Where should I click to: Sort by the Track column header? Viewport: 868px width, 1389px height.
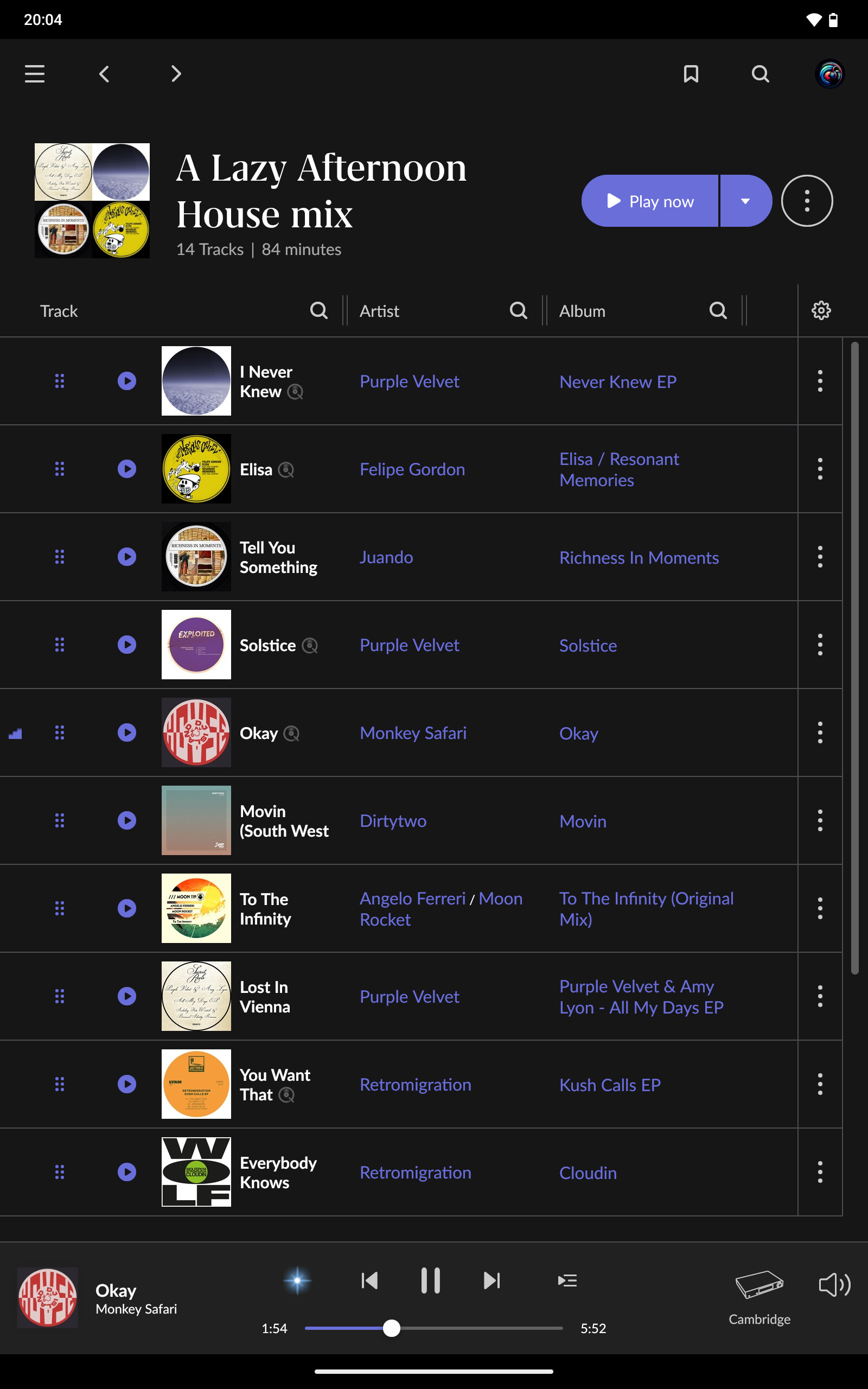59,311
